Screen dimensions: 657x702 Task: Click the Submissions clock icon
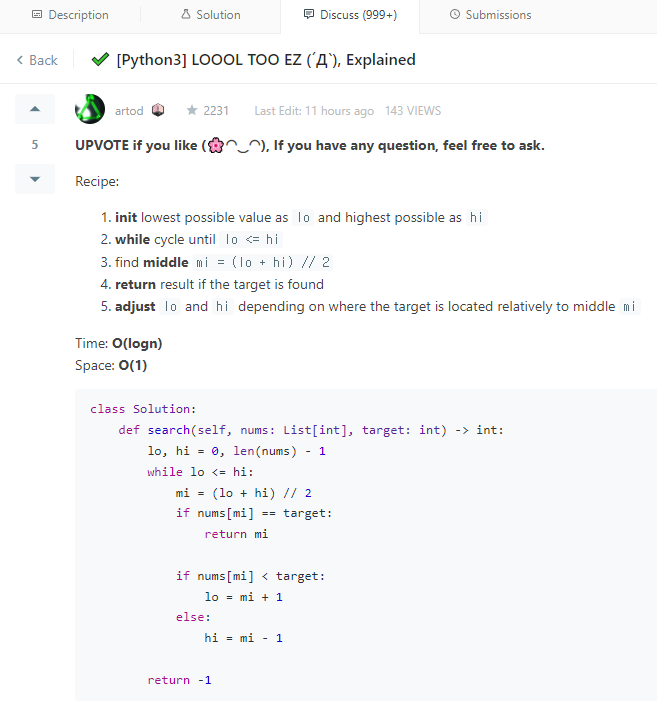pyautogui.click(x=455, y=14)
